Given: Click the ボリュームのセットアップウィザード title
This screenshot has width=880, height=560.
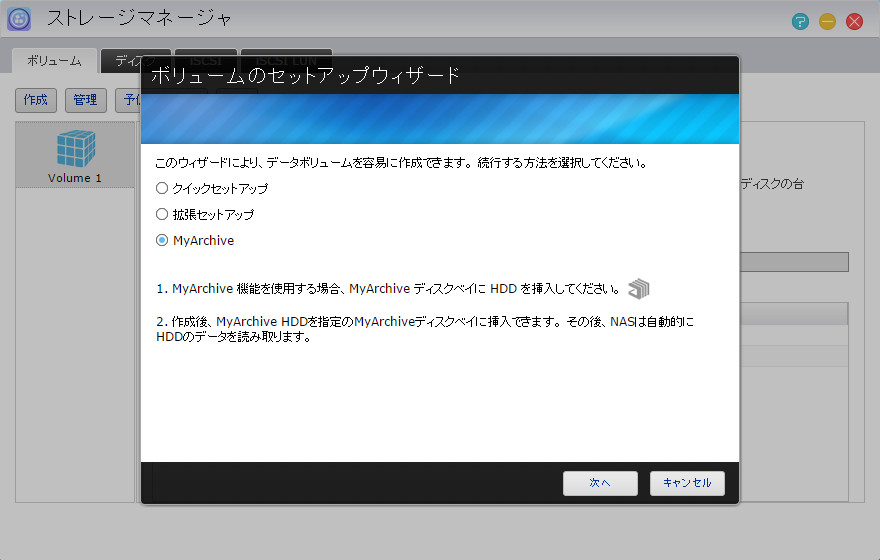Looking at the screenshot, I should (x=305, y=75).
